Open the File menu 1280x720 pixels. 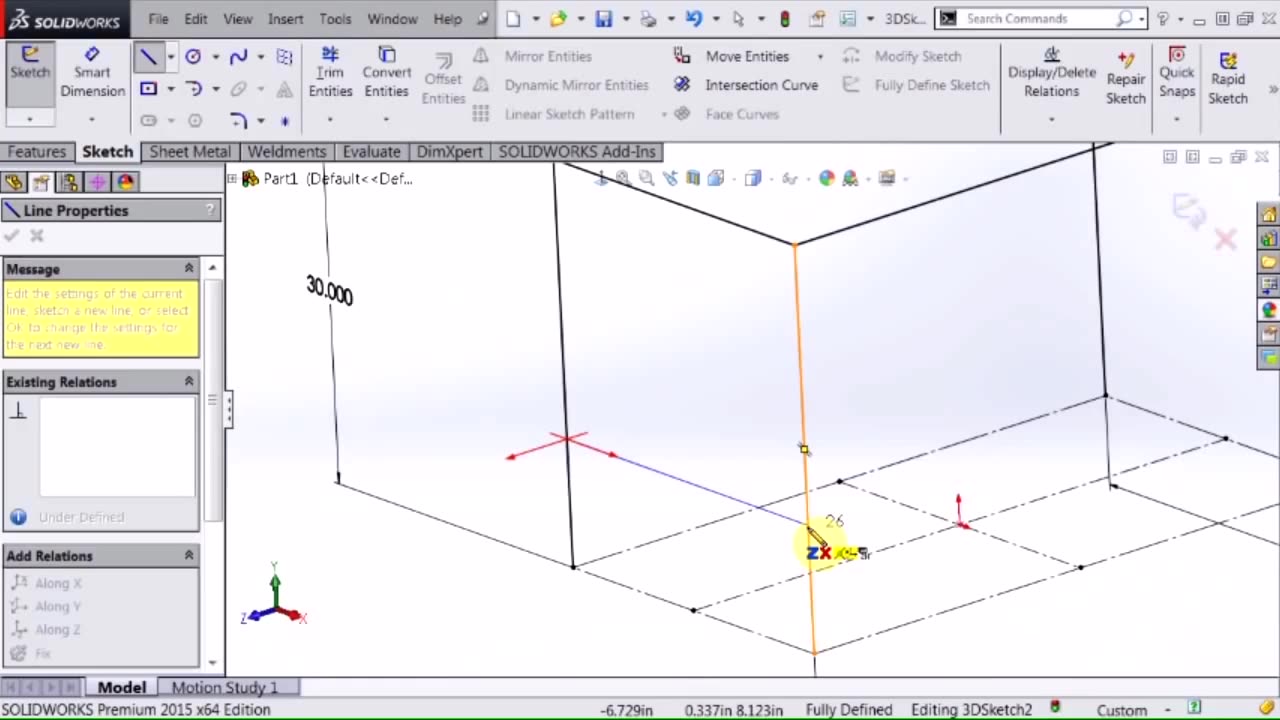tap(158, 19)
